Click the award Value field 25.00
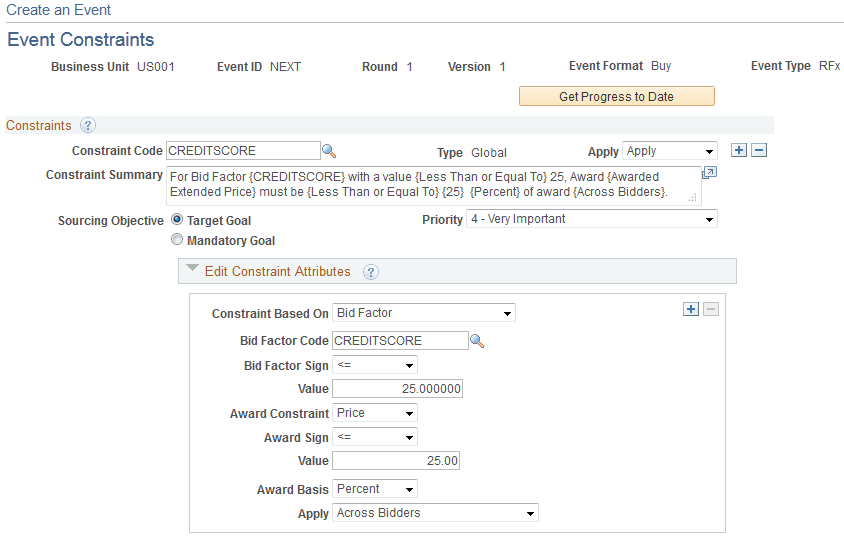This screenshot has width=844, height=537. click(x=396, y=461)
